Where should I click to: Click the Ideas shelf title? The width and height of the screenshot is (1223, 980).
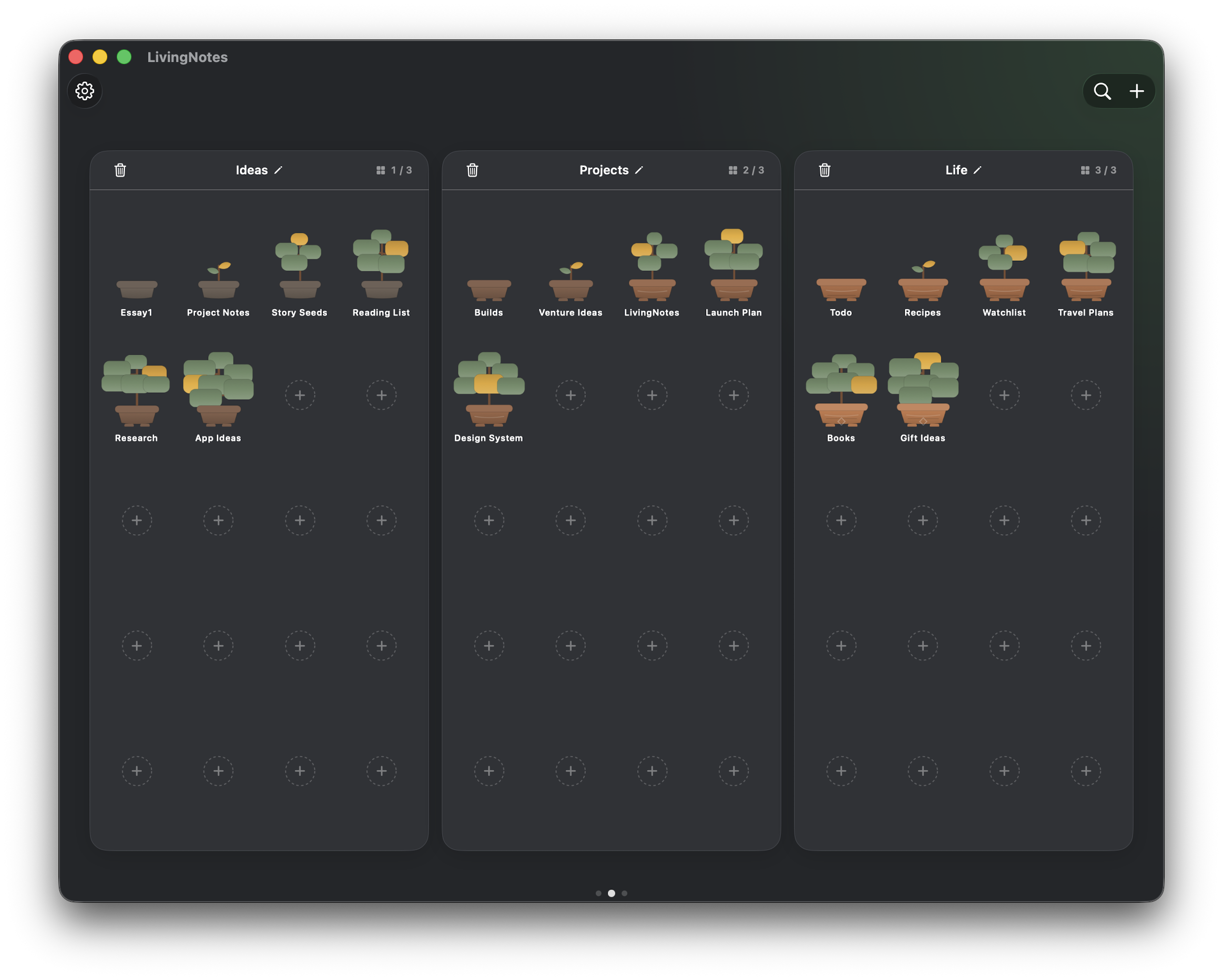(x=251, y=170)
